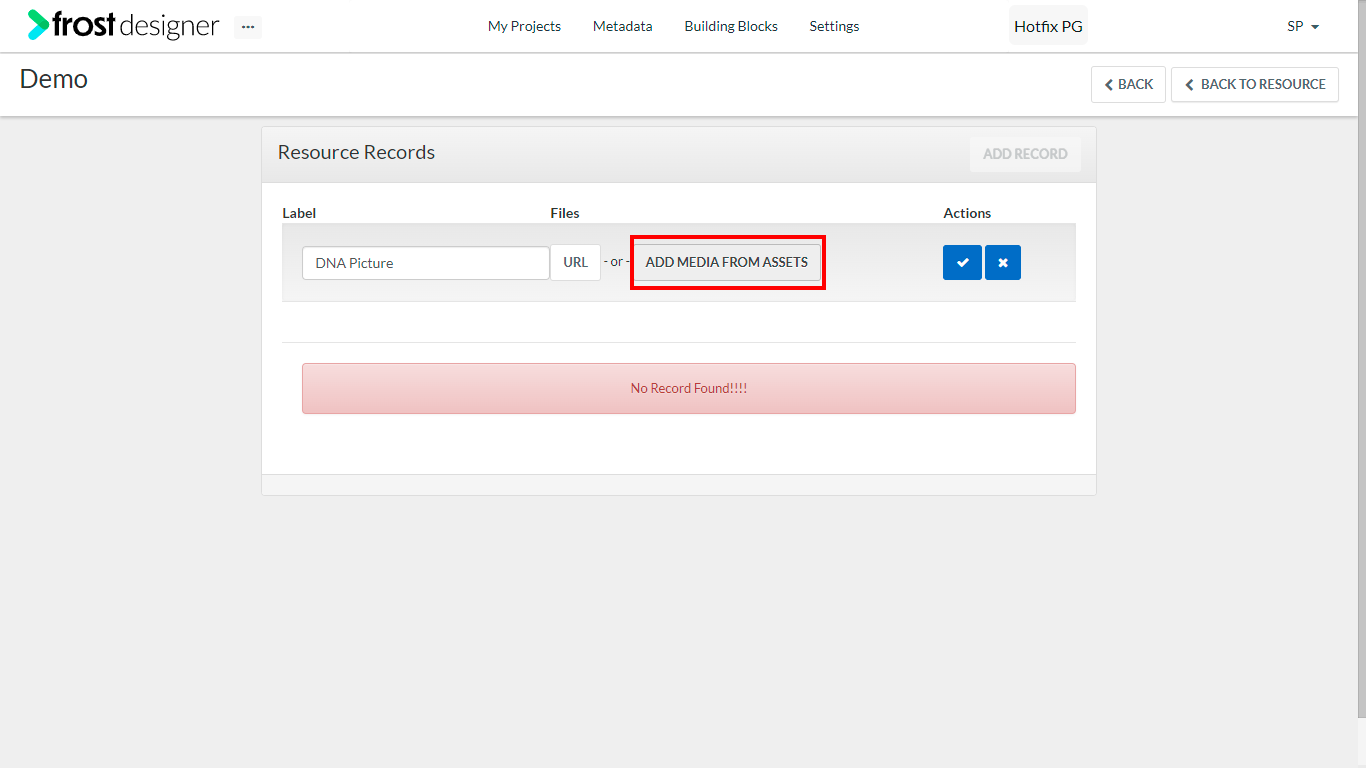The width and height of the screenshot is (1366, 768).
Task: Click the BACK button
Action: click(x=1128, y=84)
